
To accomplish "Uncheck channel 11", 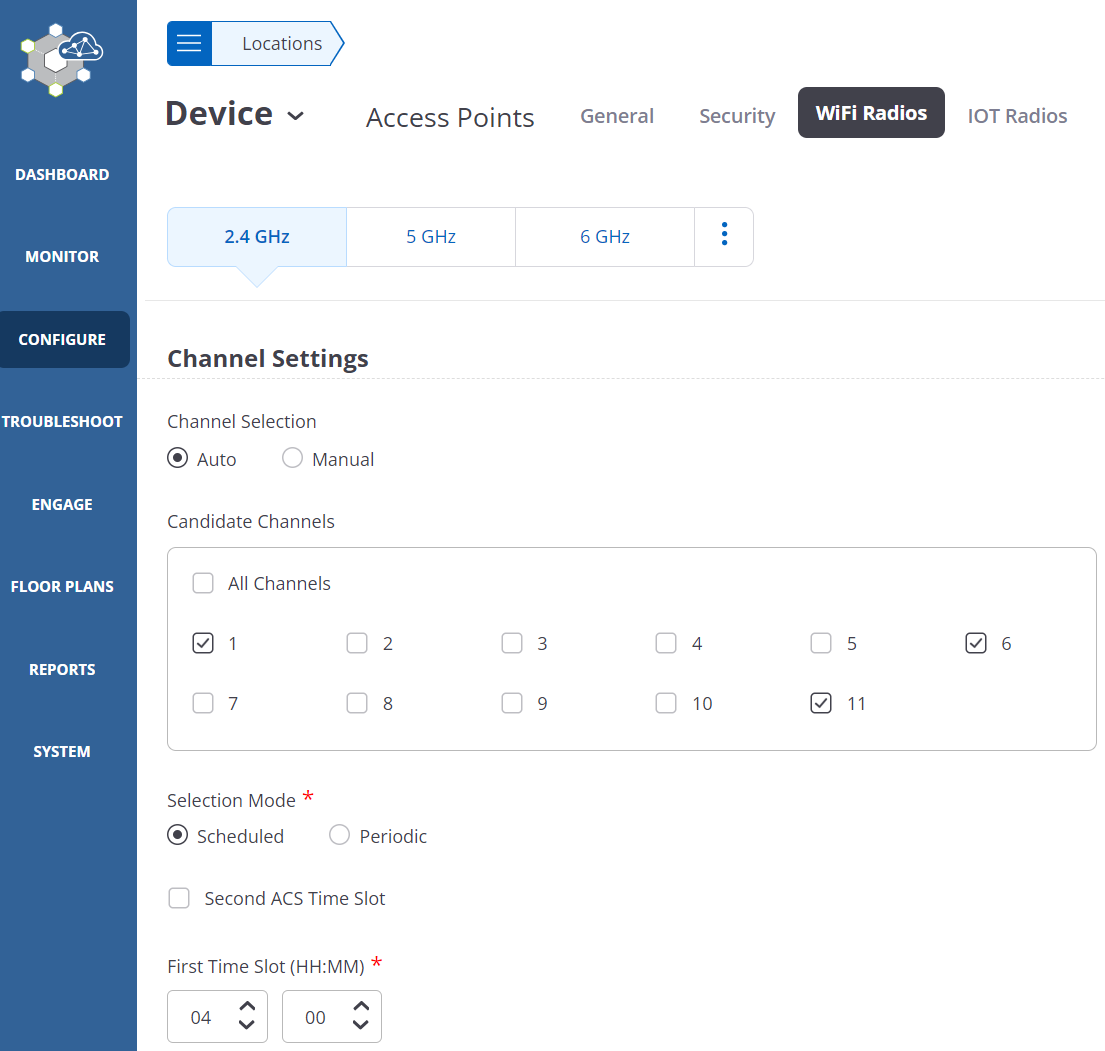I will click(x=820, y=703).
